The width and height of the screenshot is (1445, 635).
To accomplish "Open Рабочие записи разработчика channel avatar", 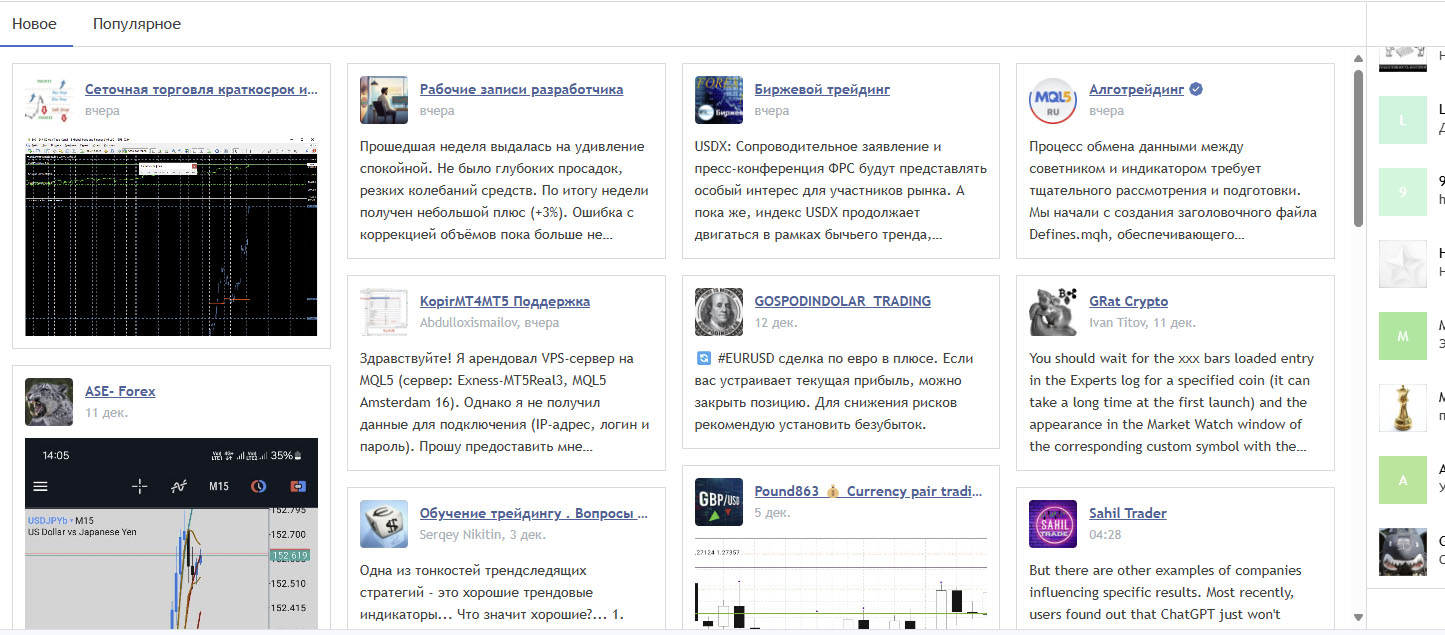I will (384, 99).
